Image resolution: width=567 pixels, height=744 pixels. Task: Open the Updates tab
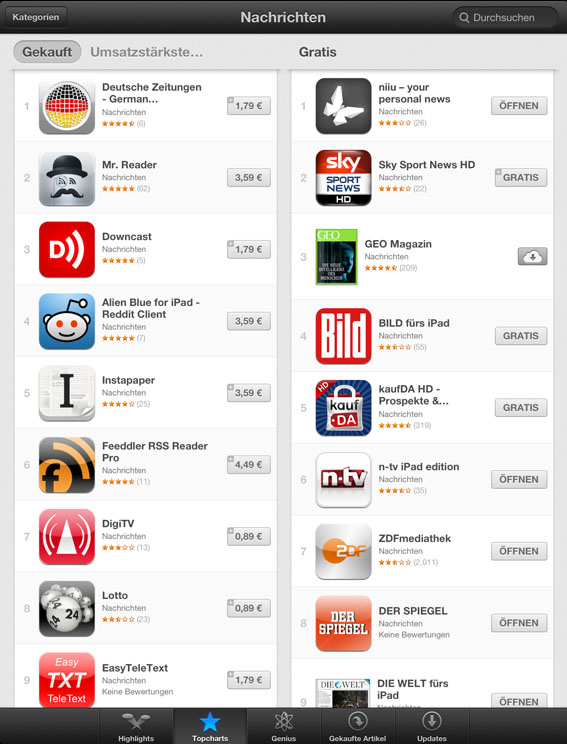(432, 726)
